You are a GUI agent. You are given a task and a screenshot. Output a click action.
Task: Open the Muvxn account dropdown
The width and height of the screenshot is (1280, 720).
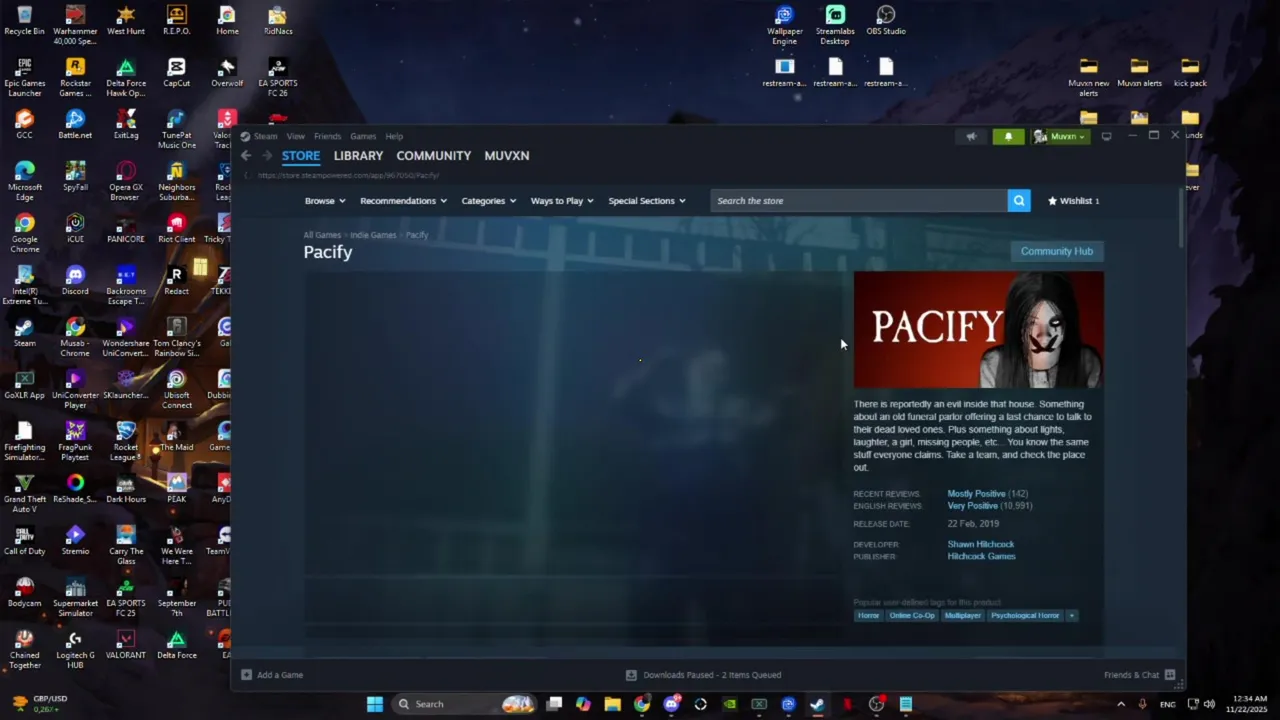[1060, 136]
